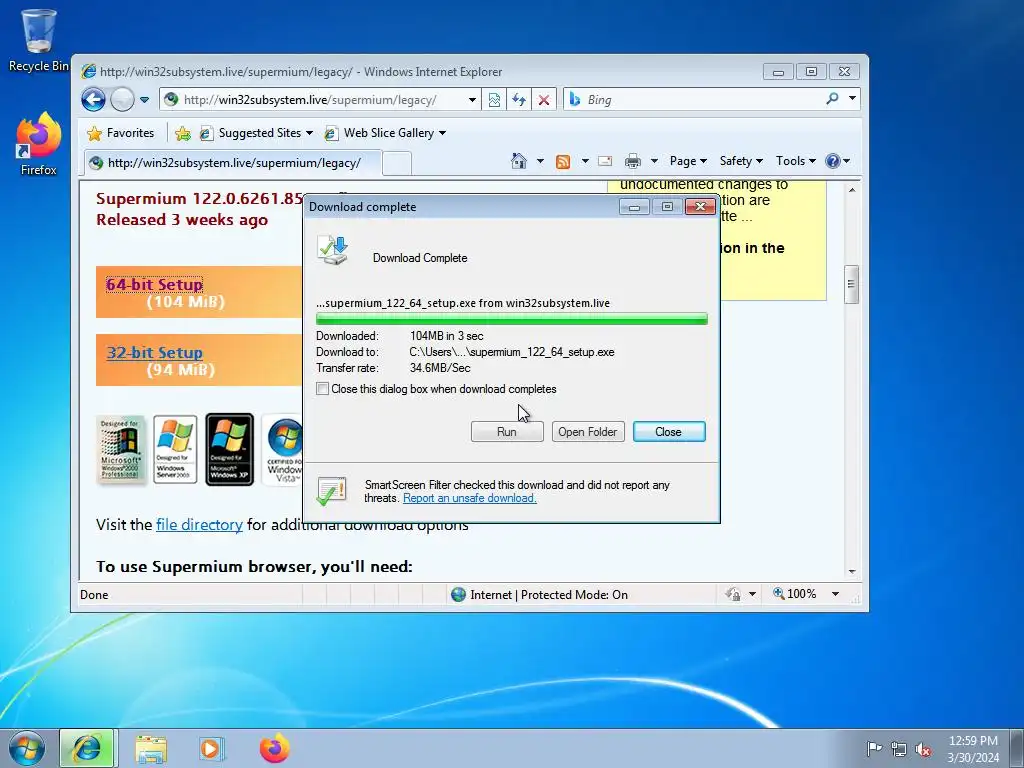Click the Action Center flag tray icon
1024x768 pixels.
(x=874, y=749)
